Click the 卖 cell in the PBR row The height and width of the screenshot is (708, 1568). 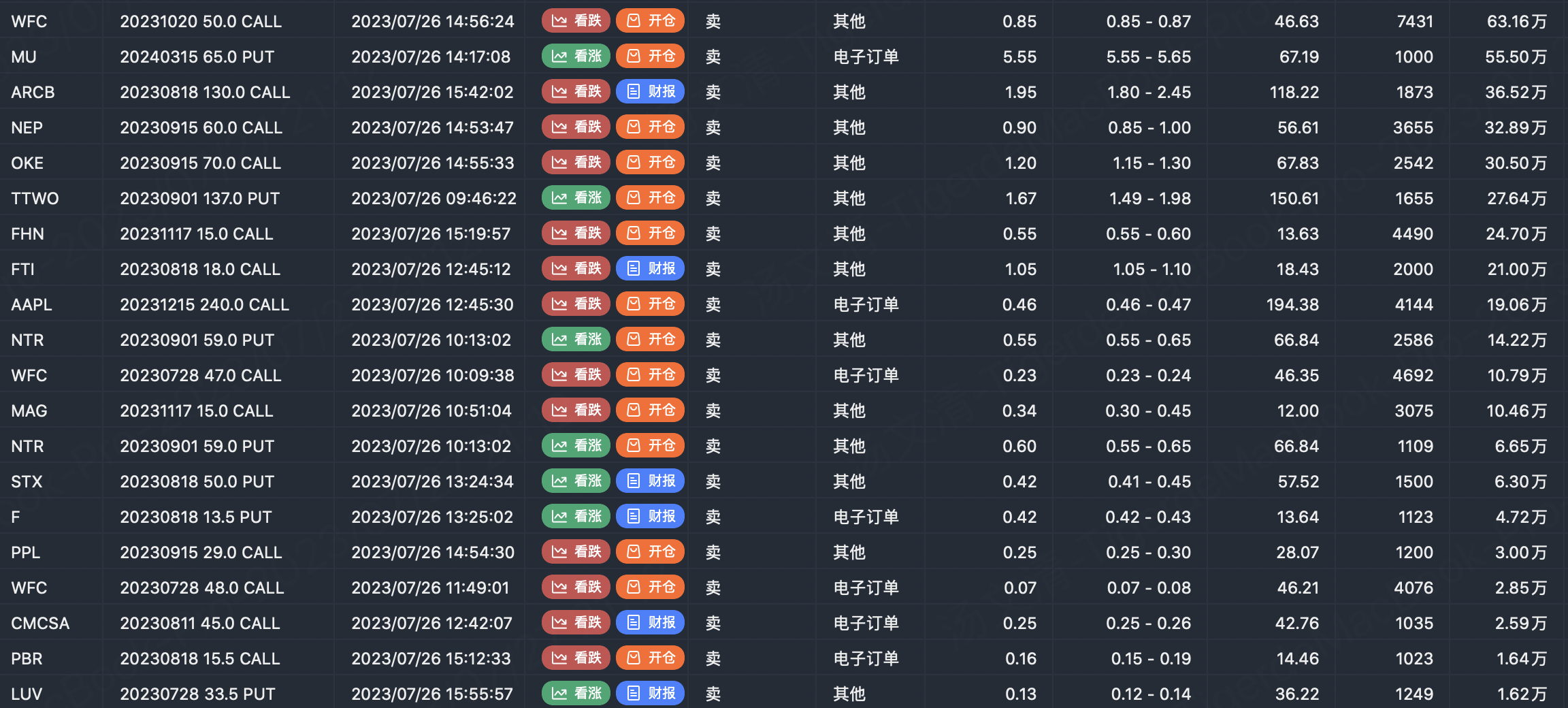pos(713,659)
